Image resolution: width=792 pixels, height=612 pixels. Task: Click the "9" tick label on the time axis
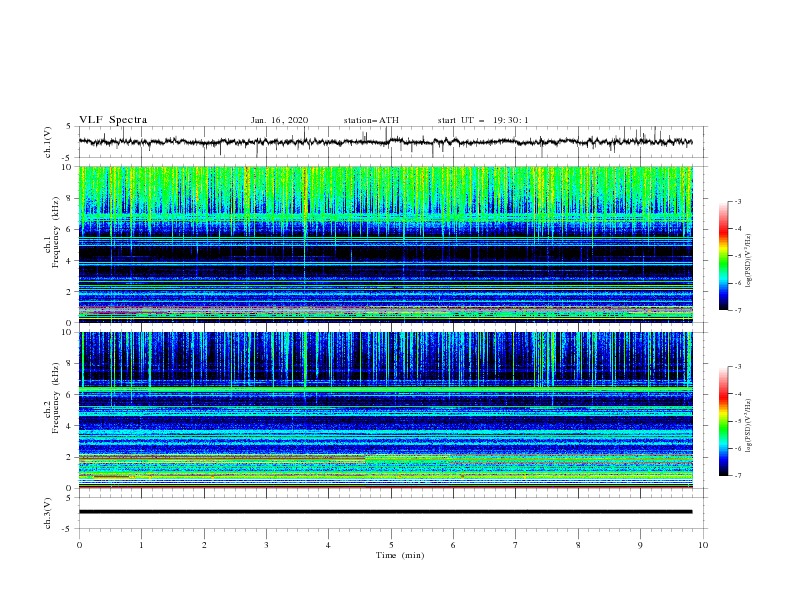coord(640,545)
